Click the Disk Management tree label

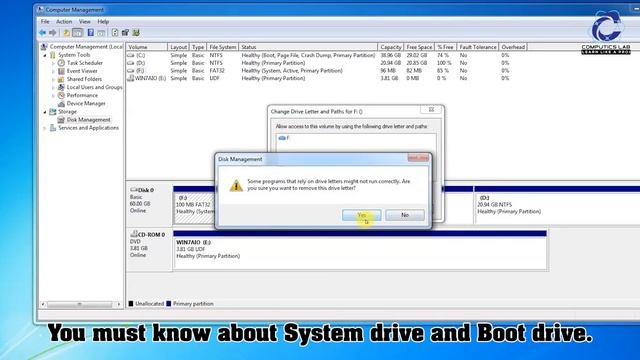(89, 120)
